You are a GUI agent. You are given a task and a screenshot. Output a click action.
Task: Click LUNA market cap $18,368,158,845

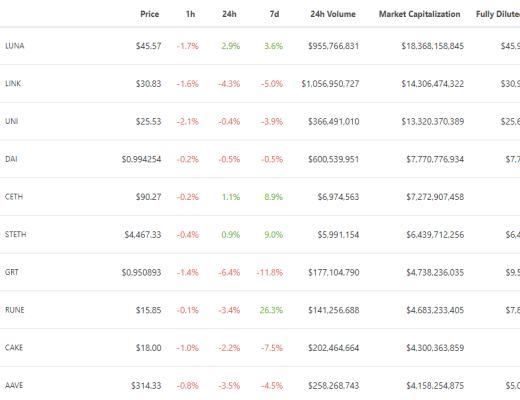(x=432, y=46)
